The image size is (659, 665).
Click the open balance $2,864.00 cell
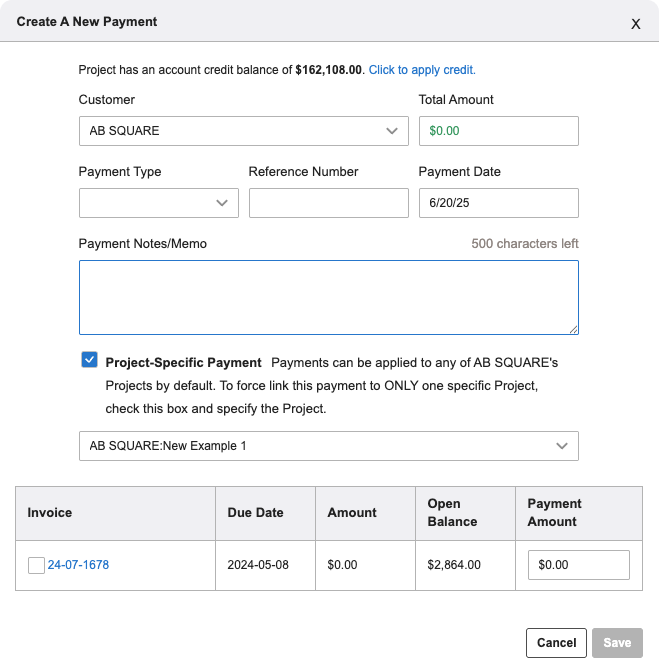click(465, 565)
